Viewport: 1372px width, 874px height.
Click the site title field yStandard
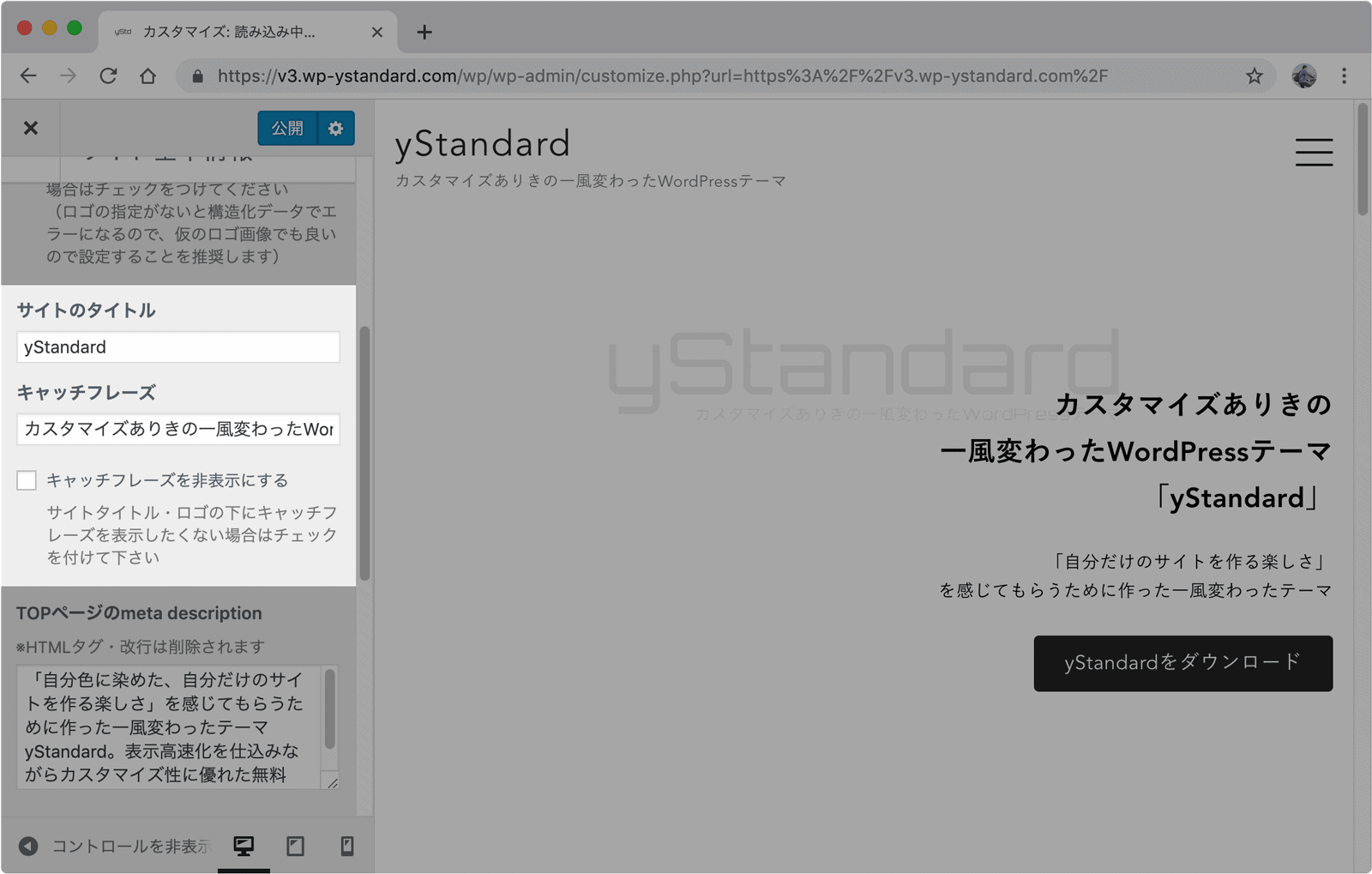point(178,347)
